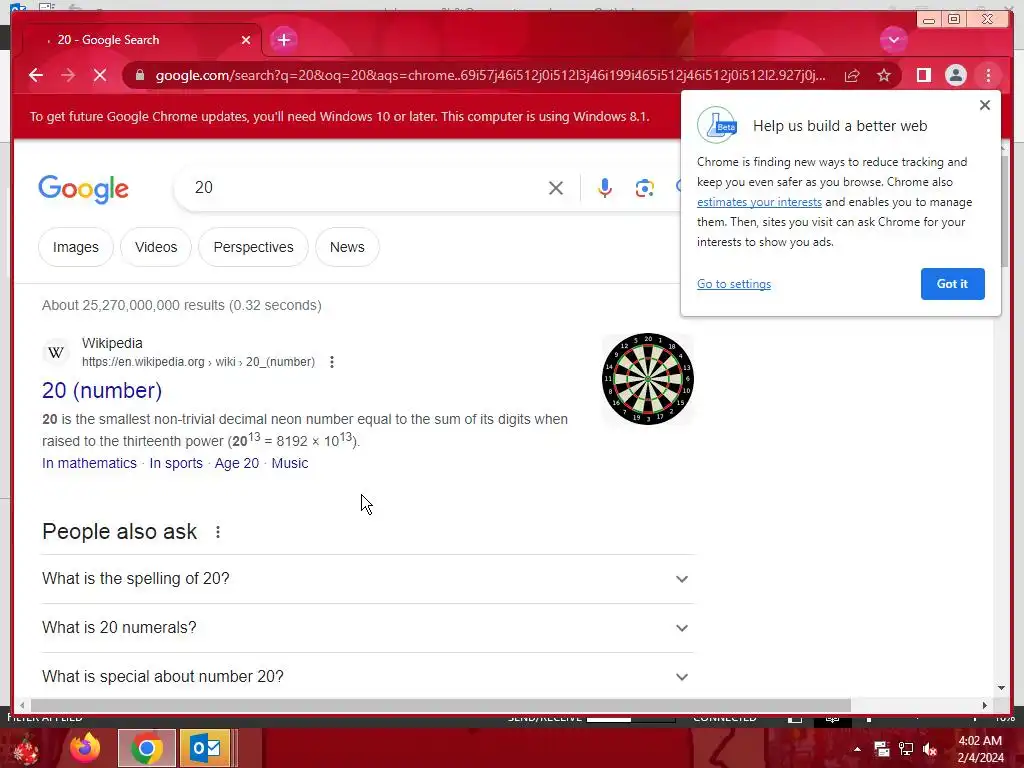Filter results by Perspectives

coord(253,247)
